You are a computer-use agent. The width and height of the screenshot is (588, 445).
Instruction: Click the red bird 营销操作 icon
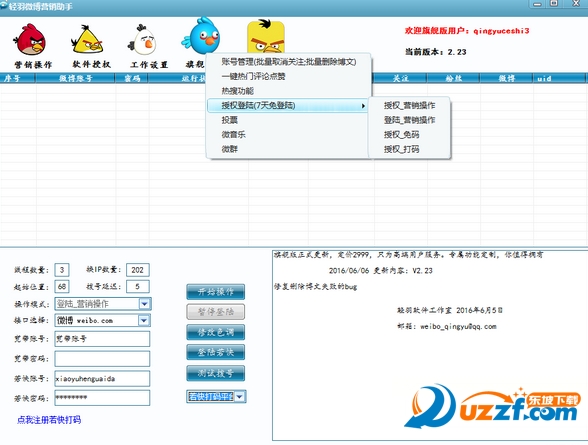(x=30, y=40)
